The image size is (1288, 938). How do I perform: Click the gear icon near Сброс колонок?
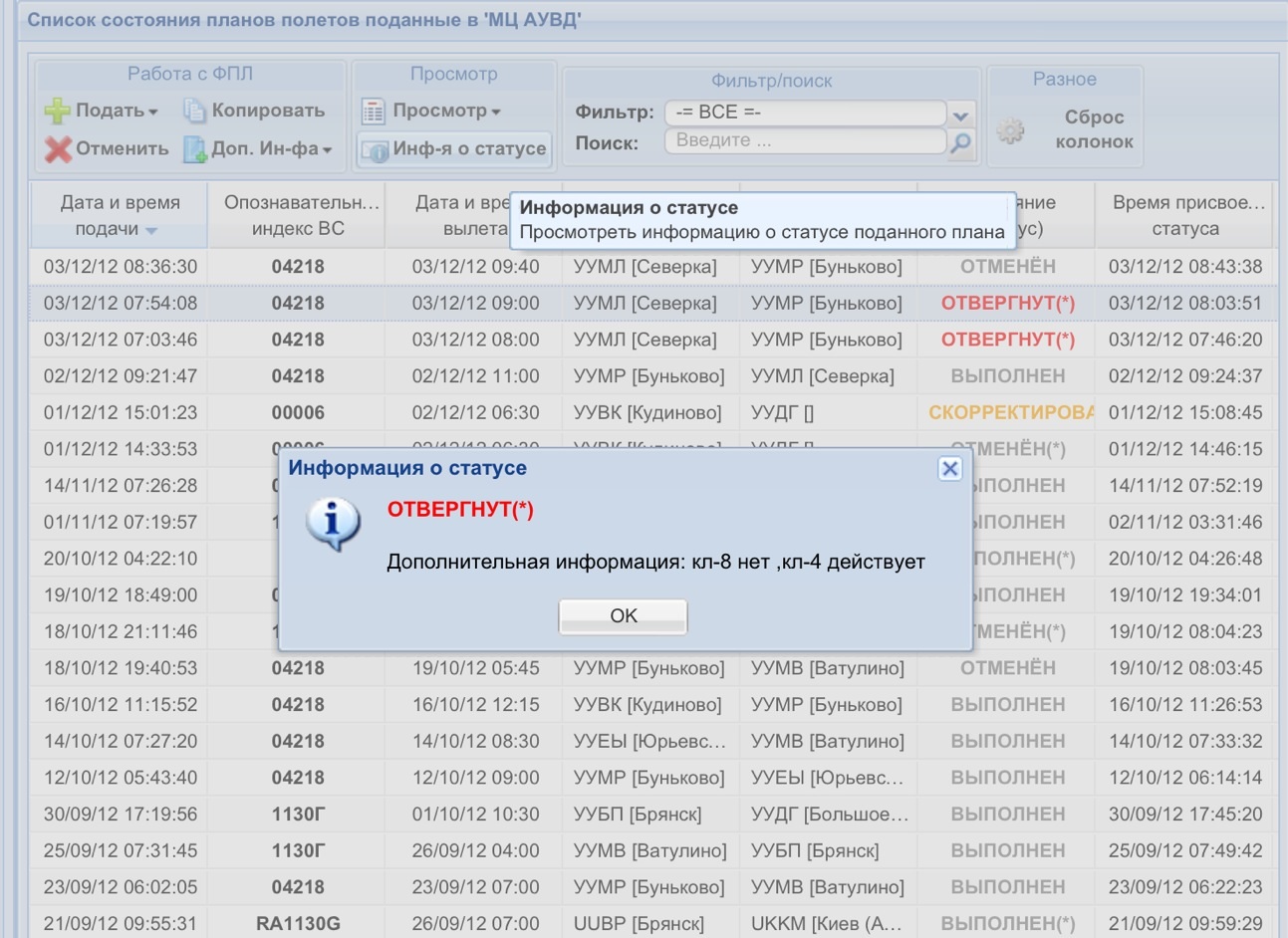tap(1010, 130)
